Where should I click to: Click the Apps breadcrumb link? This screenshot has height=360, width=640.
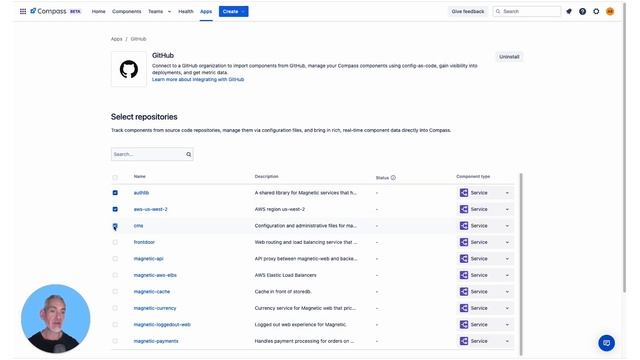(x=116, y=39)
